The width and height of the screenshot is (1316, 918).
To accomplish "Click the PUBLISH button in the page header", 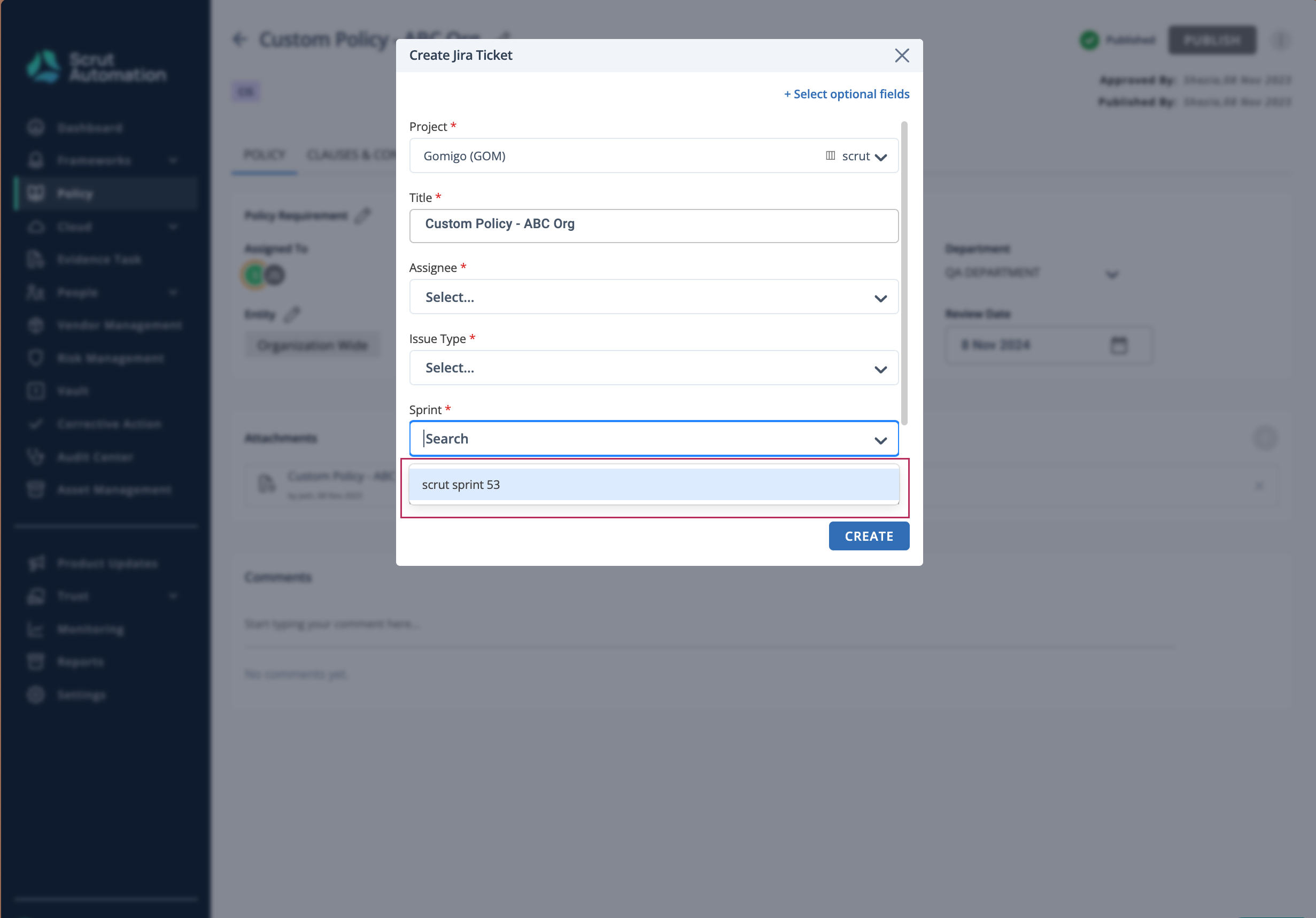I will click(1212, 40).
